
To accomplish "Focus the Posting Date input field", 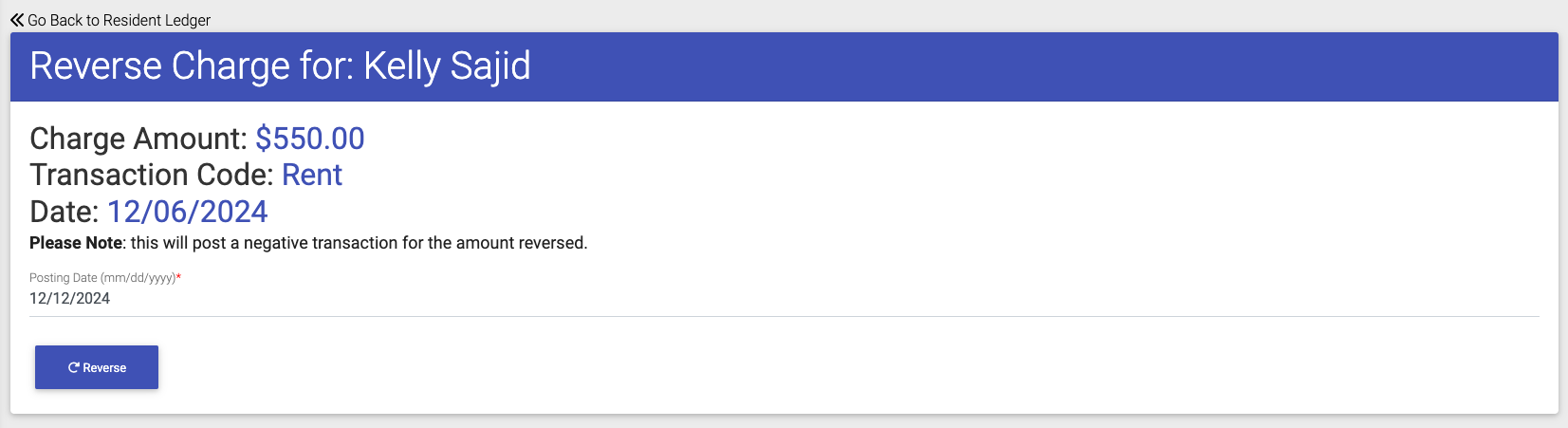I will (784, 298).
